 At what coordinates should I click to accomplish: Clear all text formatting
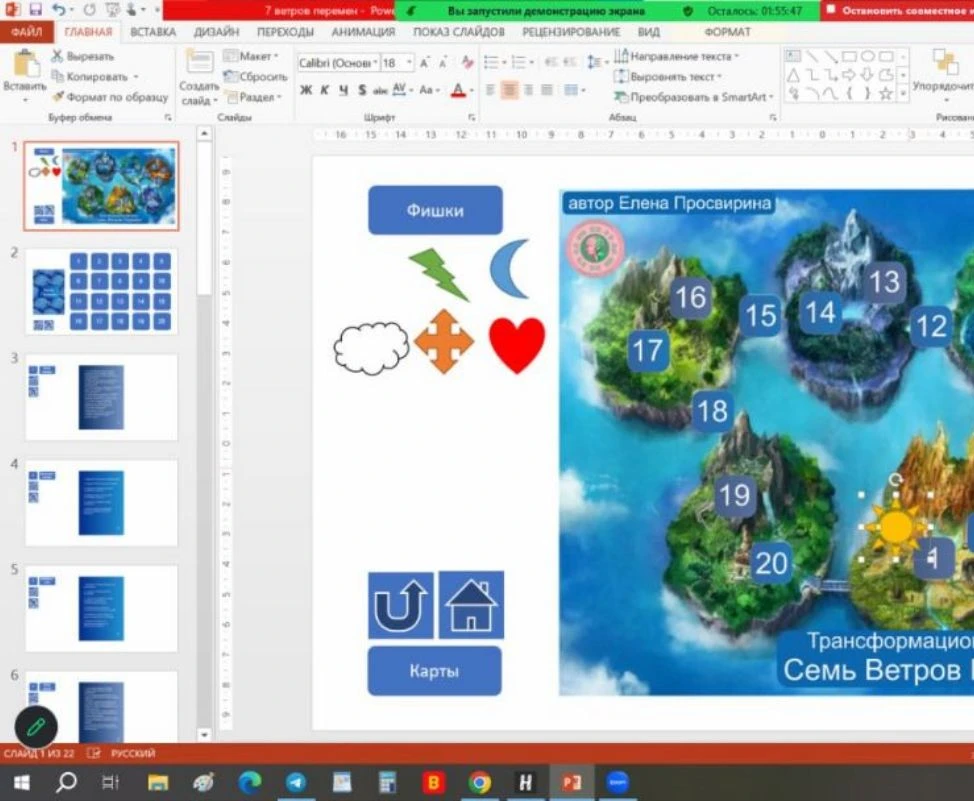coord(467,62)
